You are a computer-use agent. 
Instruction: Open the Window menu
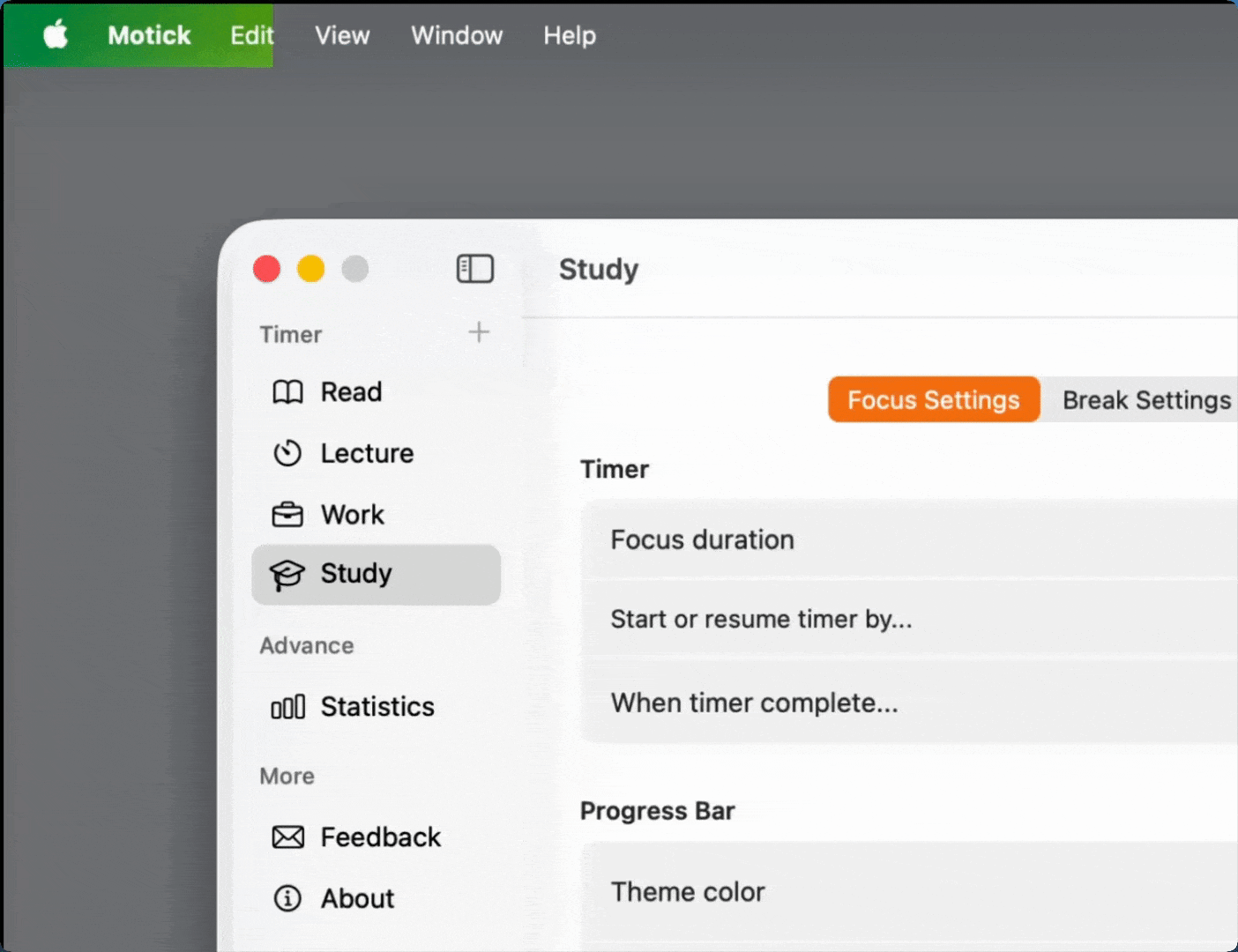click(x=456, y=36)
